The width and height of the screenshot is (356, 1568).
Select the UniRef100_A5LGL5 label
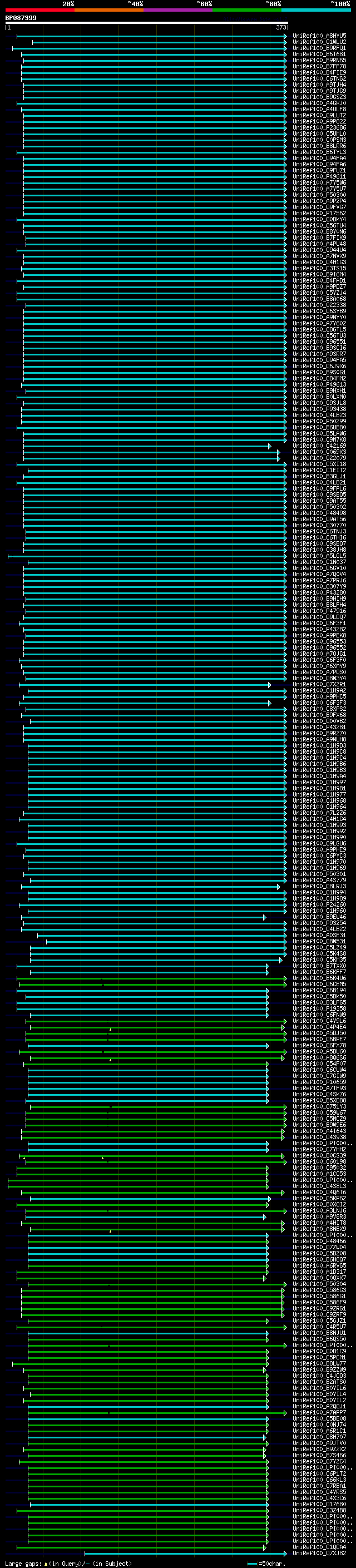tap(319, 556)
